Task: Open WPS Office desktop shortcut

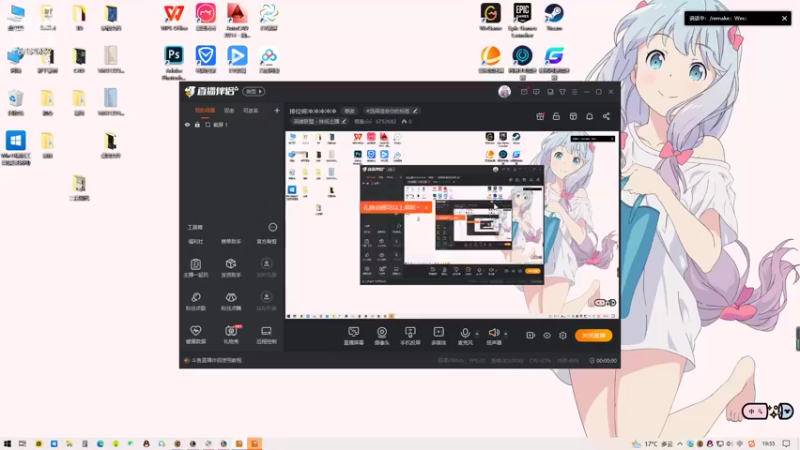Action: [174, 18]
